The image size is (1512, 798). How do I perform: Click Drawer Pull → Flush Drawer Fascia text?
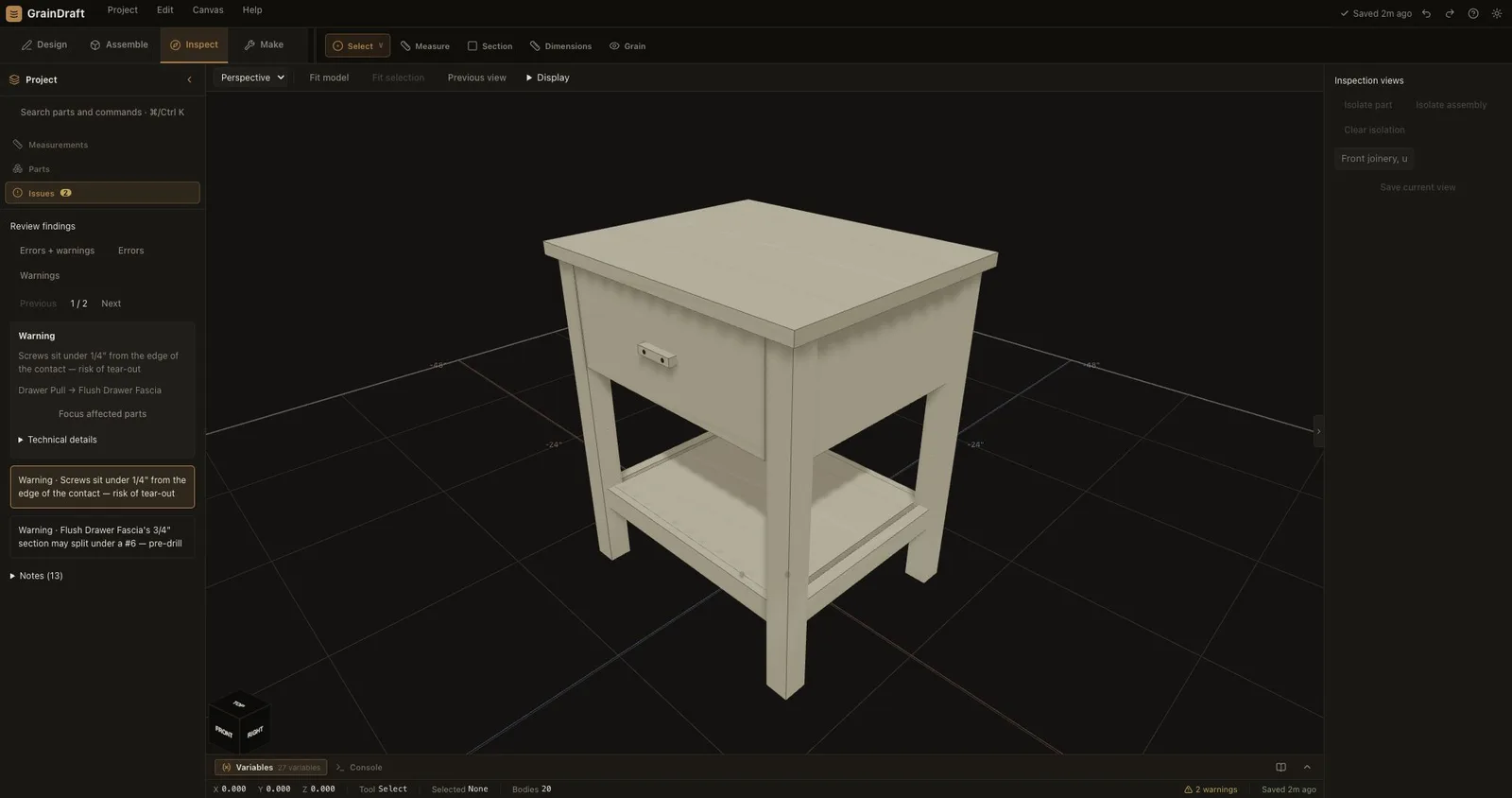(90, 390)
